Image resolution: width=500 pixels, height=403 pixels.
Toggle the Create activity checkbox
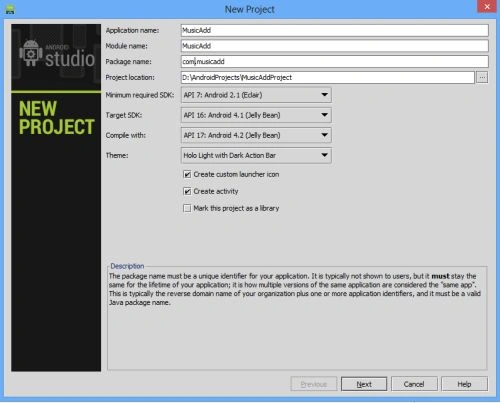[x=187, y=191]
